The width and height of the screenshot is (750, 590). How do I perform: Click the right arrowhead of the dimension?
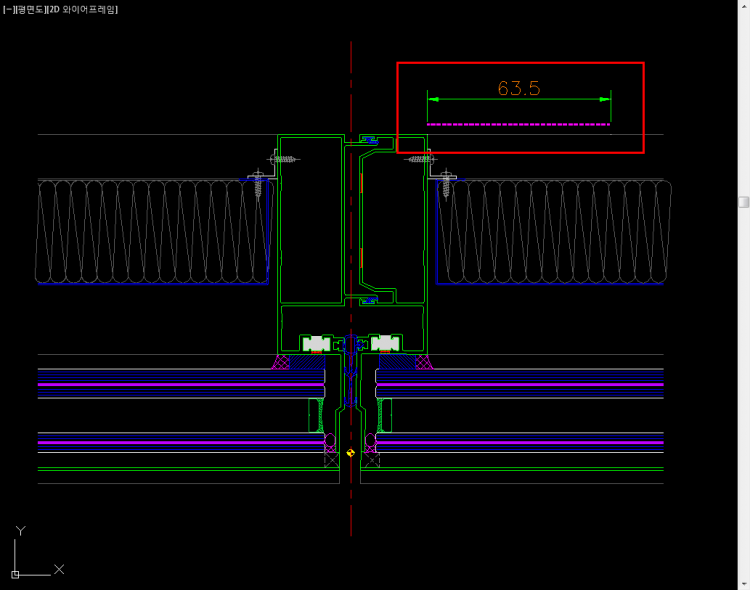coord(604,99)
